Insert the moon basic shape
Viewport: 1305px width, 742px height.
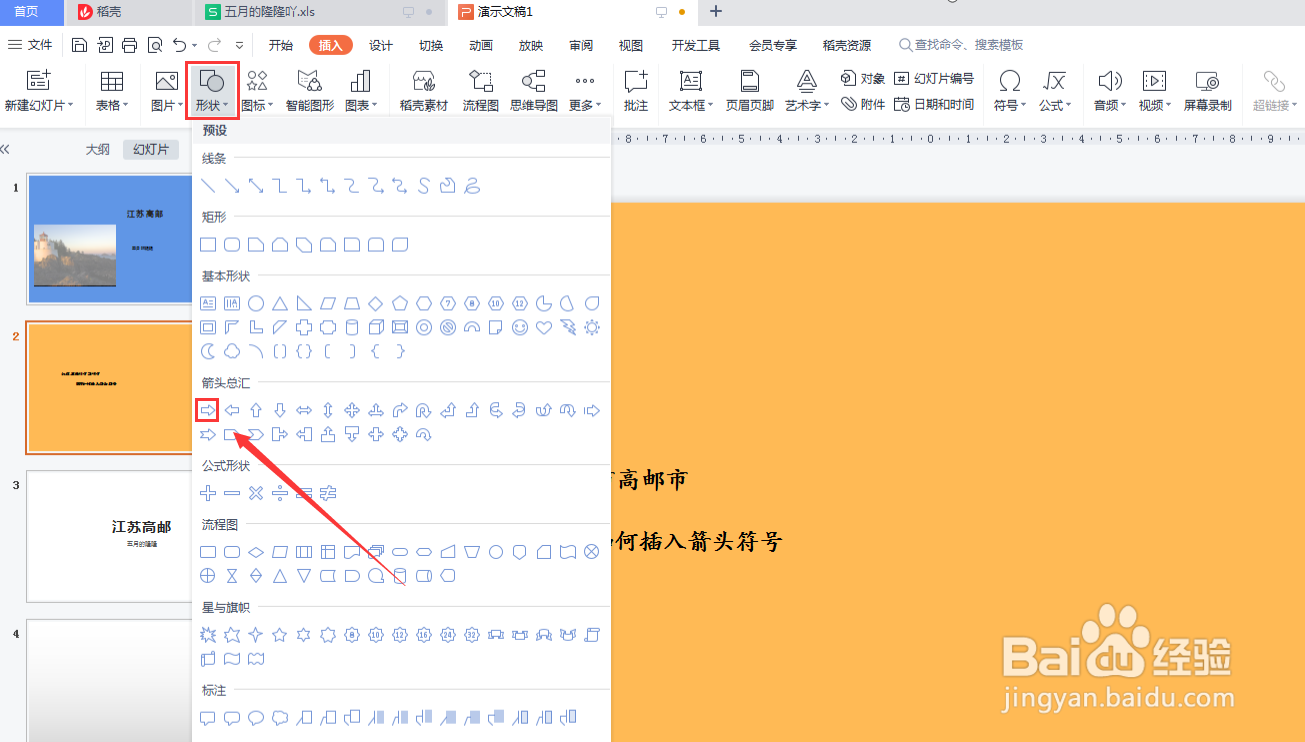(208, 351)
